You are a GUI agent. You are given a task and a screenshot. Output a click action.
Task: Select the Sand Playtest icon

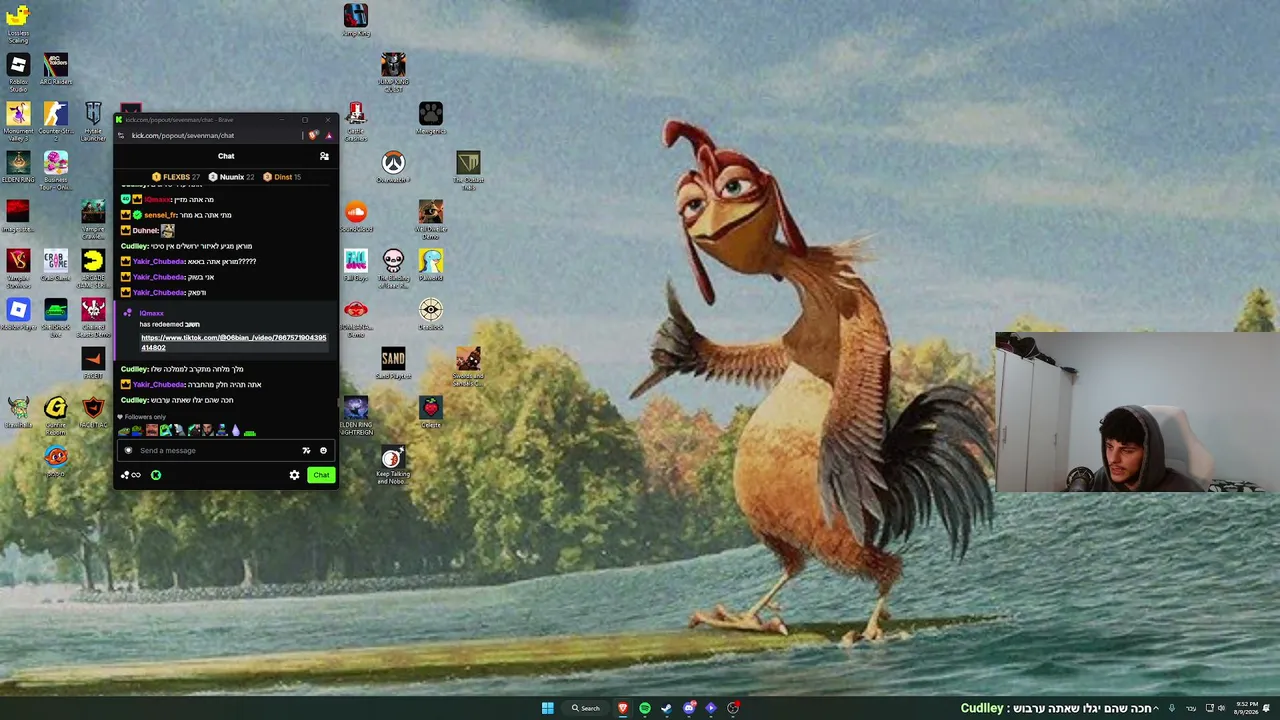(393, 364)
